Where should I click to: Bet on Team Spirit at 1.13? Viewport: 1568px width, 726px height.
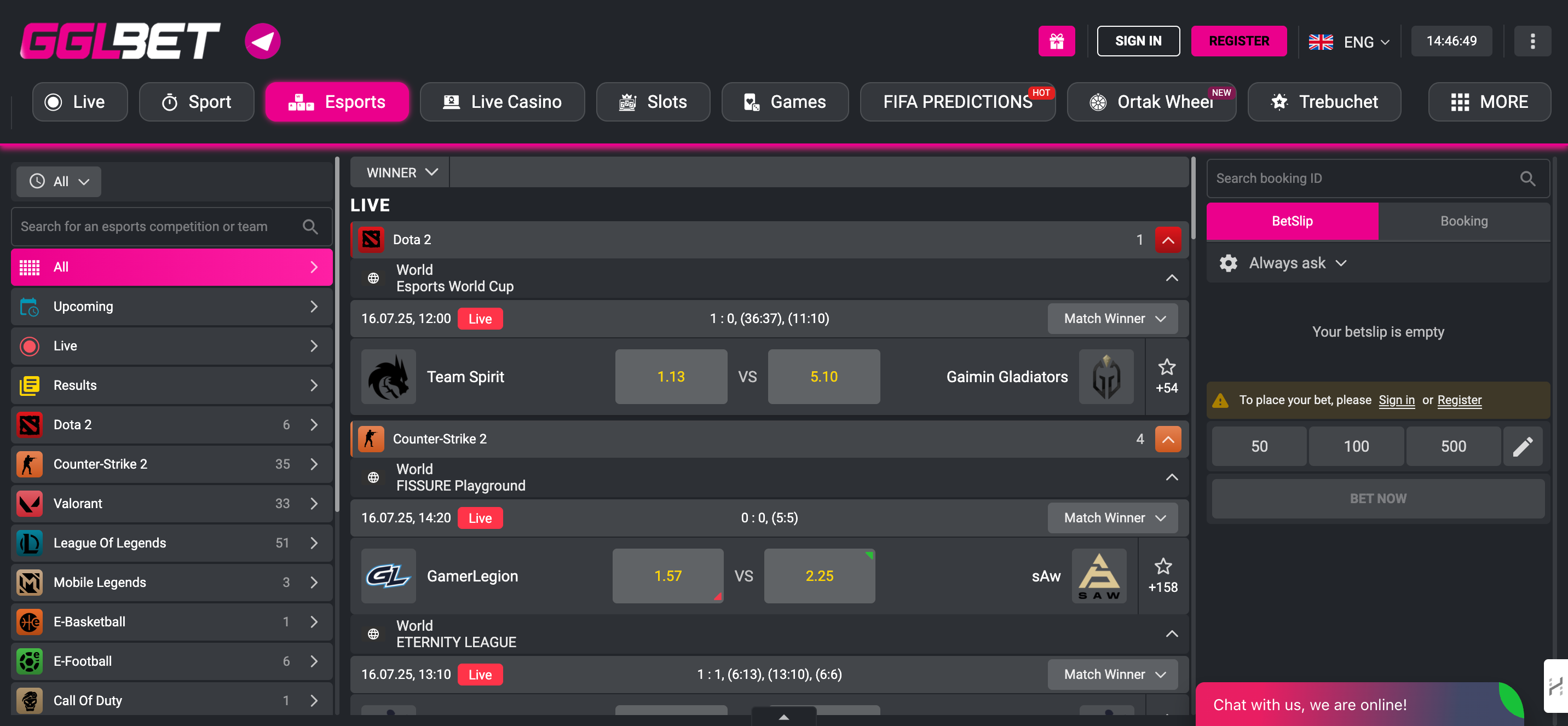671,377
